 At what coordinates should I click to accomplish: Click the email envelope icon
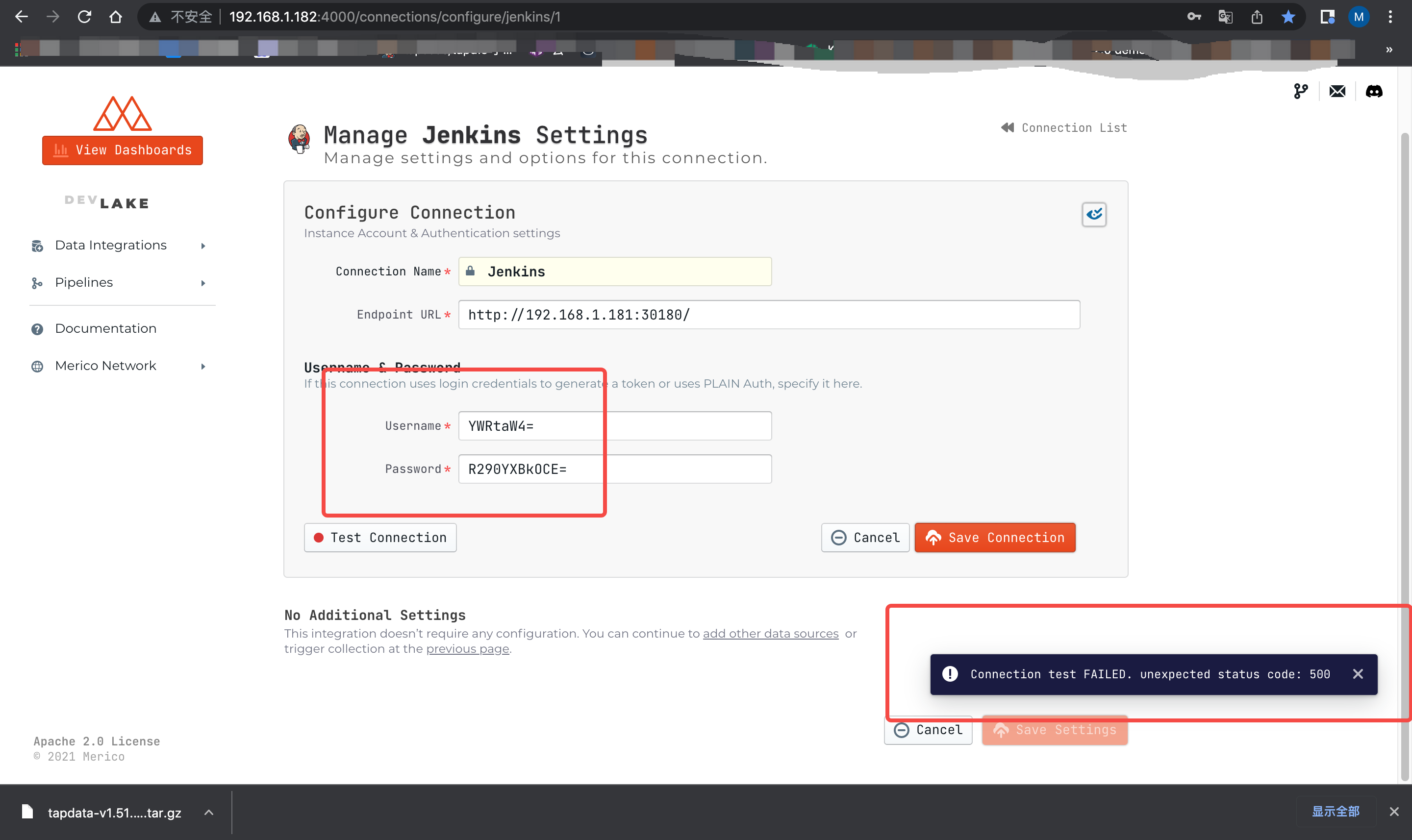coord(1337,91)
